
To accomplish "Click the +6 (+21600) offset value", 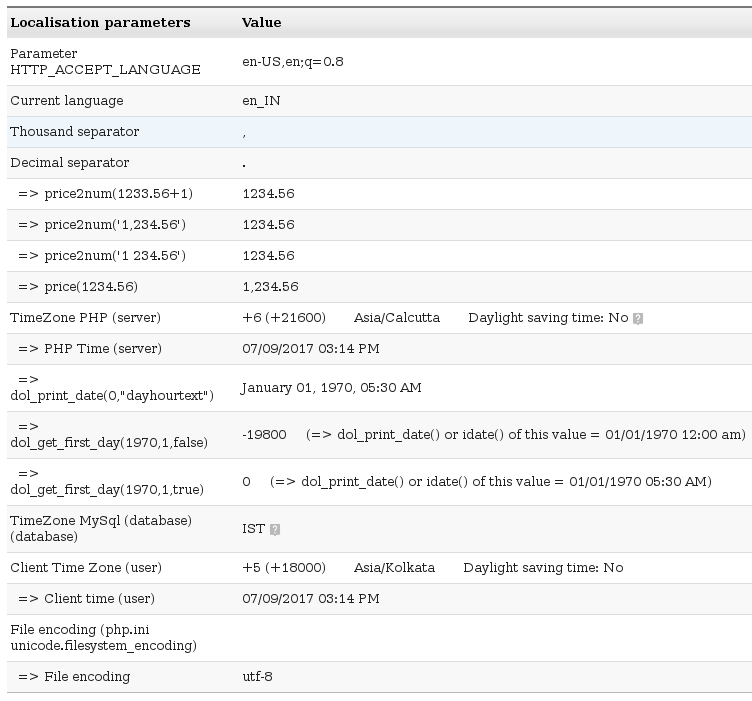I will [x=284, y=318].
